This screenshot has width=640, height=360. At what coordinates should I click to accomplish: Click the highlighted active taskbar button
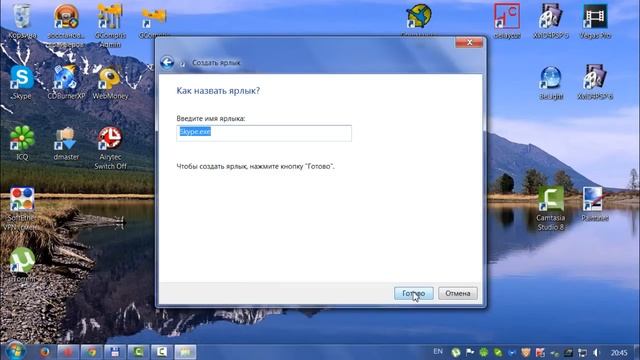pyautogui.click(x=185, y=352)
